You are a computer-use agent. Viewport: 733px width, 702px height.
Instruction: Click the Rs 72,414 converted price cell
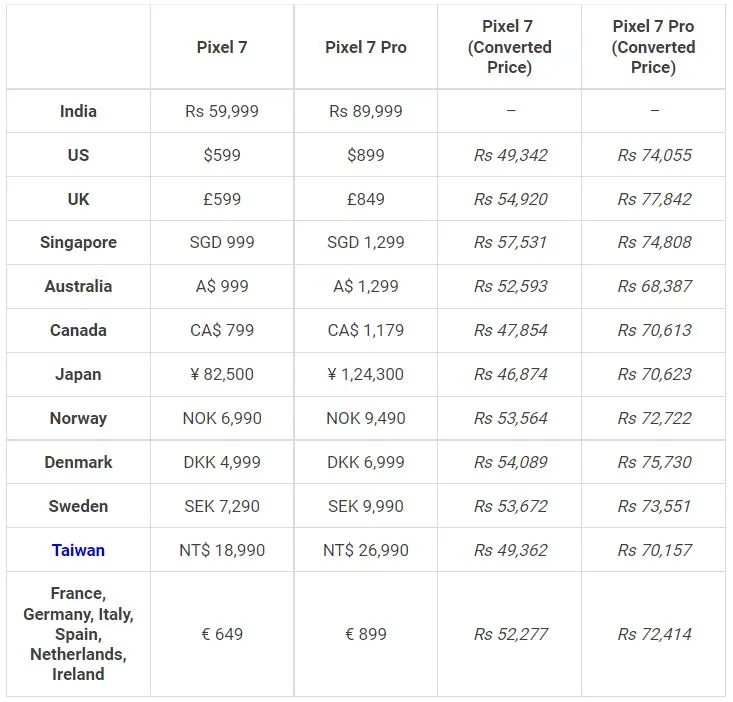pos(653,634)
